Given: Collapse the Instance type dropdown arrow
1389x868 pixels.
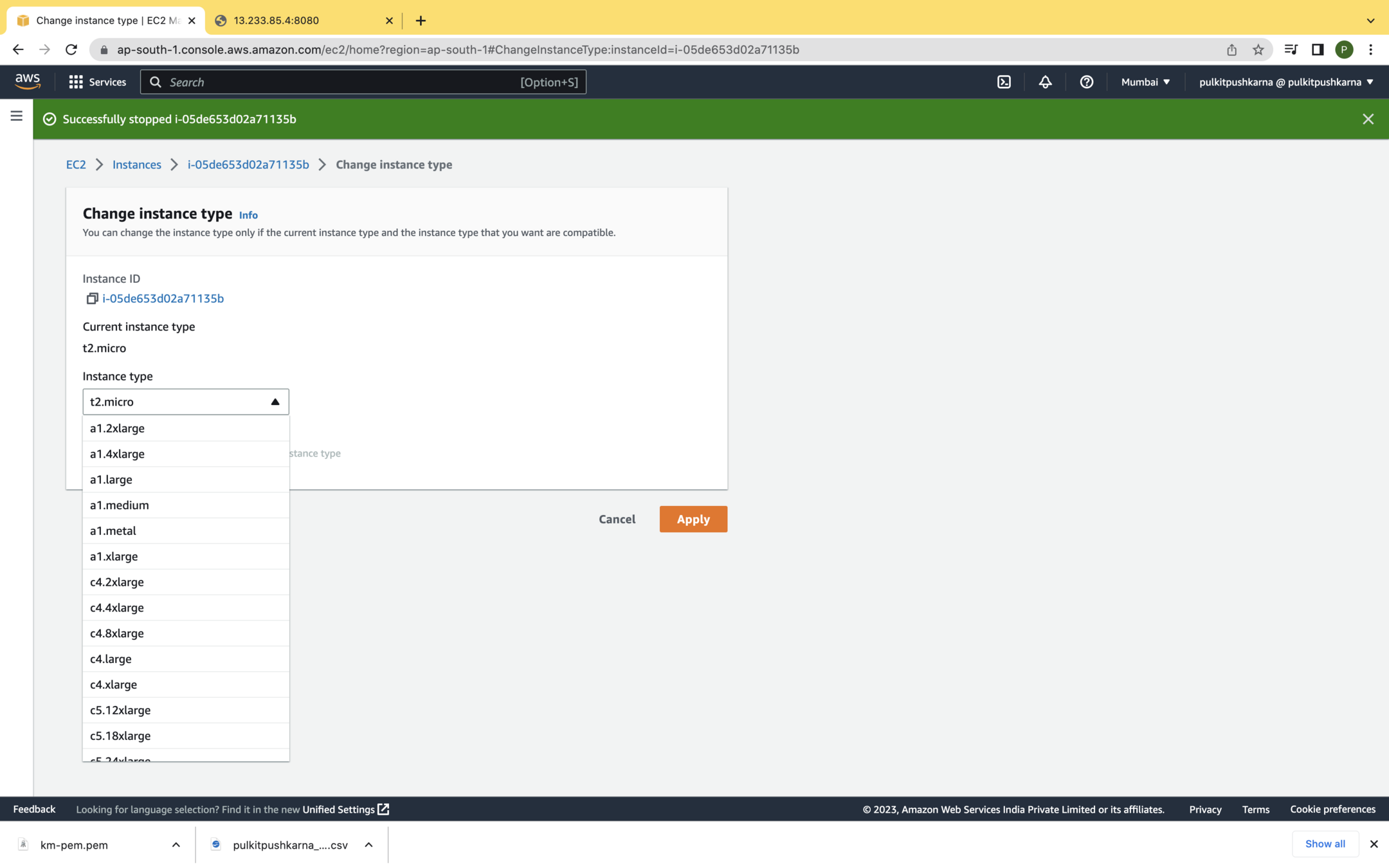Looking at the screenshot, I should coord(275,402).
